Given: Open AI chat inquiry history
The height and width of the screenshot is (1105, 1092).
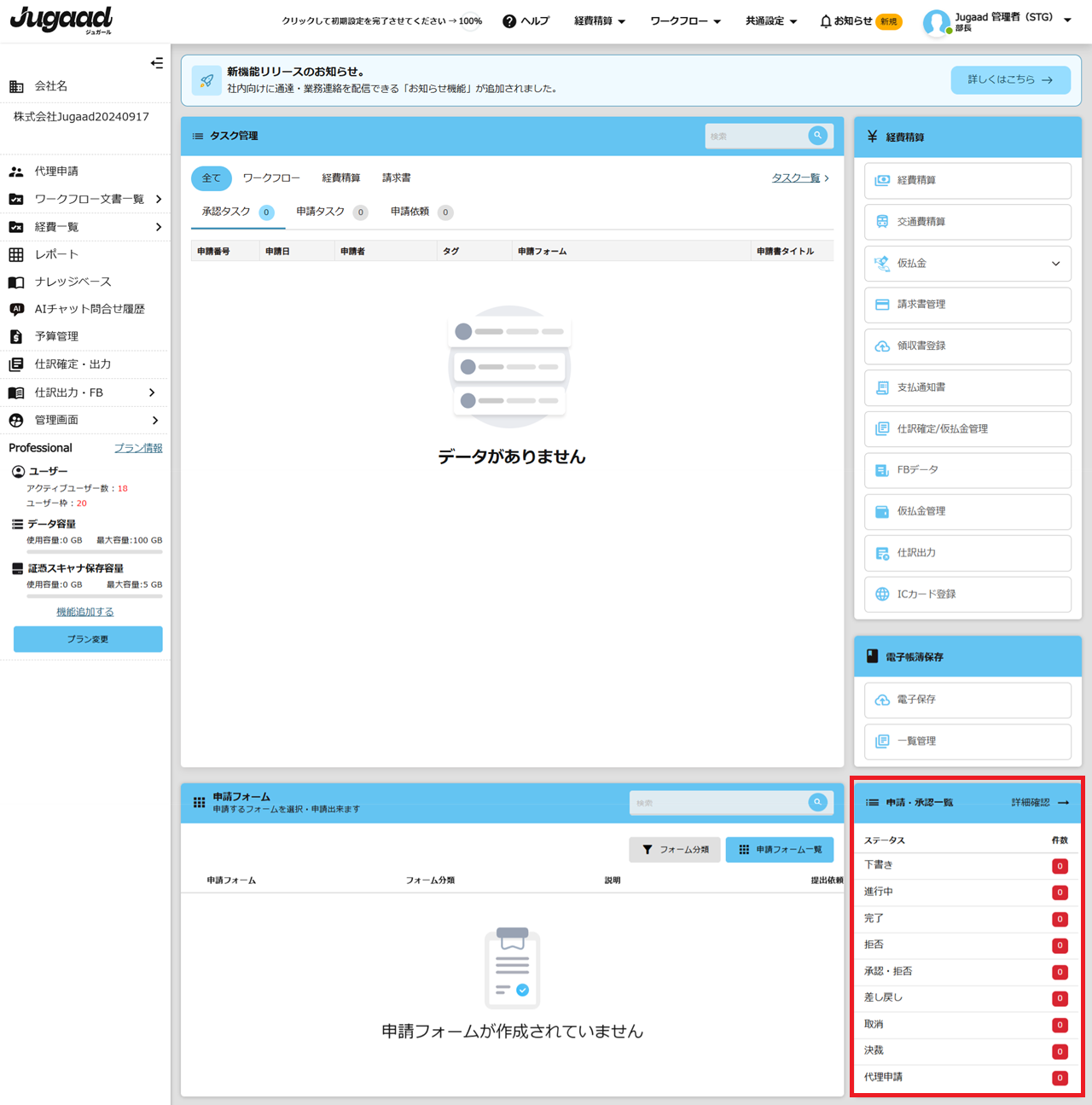Looking at the screenshot, I should click(x=89, y=309).
